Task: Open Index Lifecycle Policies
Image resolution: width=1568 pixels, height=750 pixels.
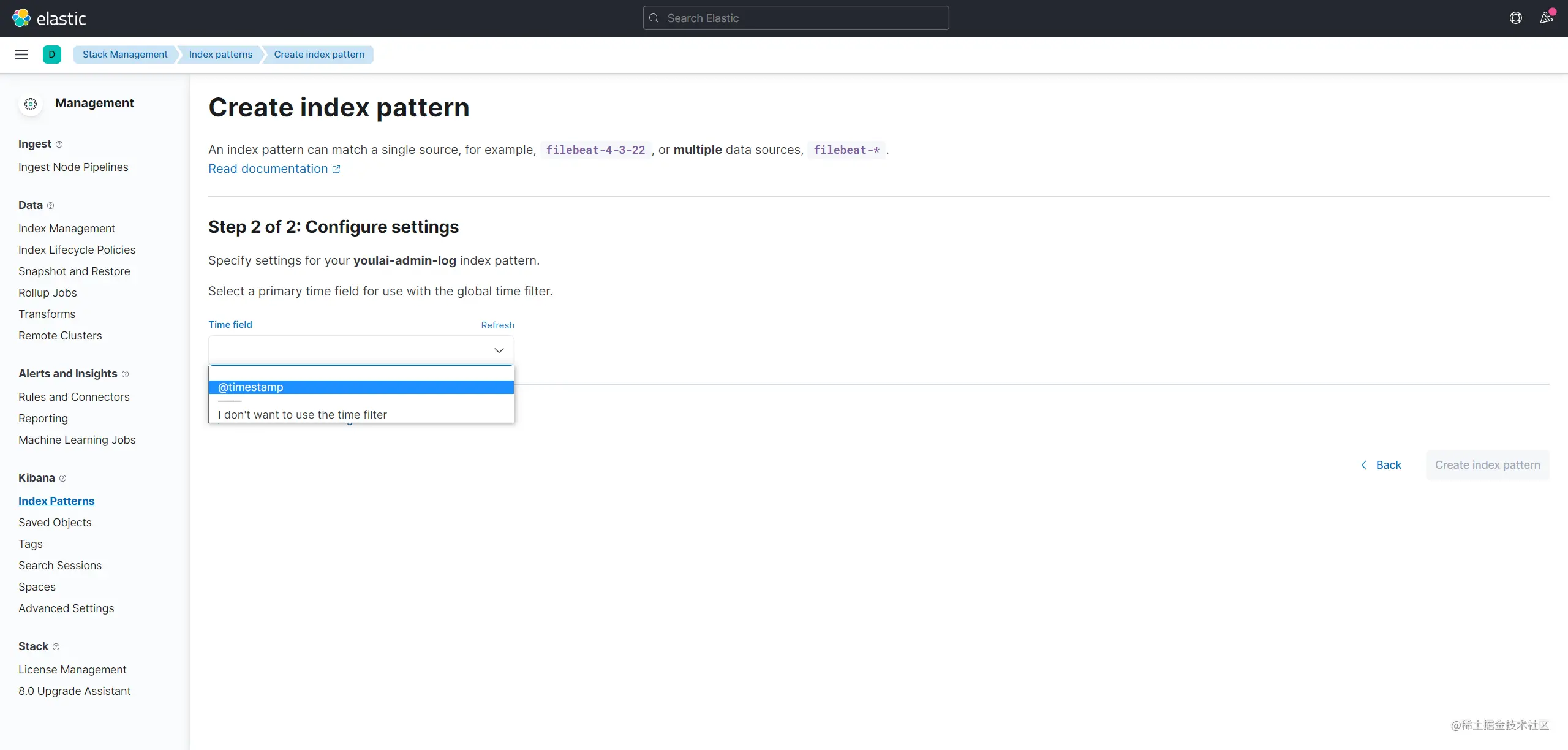Action: point(77,250)
